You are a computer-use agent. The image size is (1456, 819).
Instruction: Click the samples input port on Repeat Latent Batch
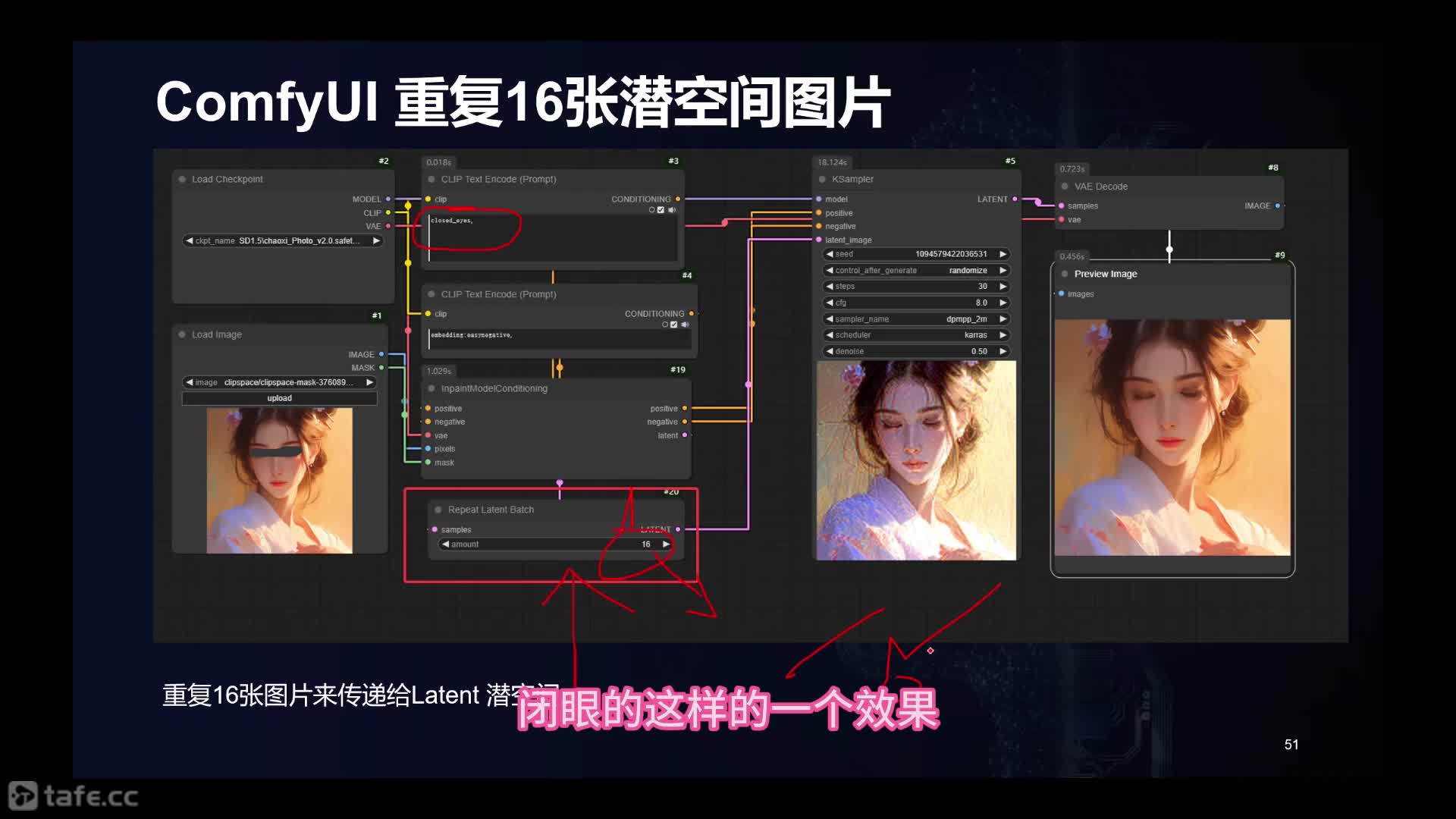click(435, 530)
